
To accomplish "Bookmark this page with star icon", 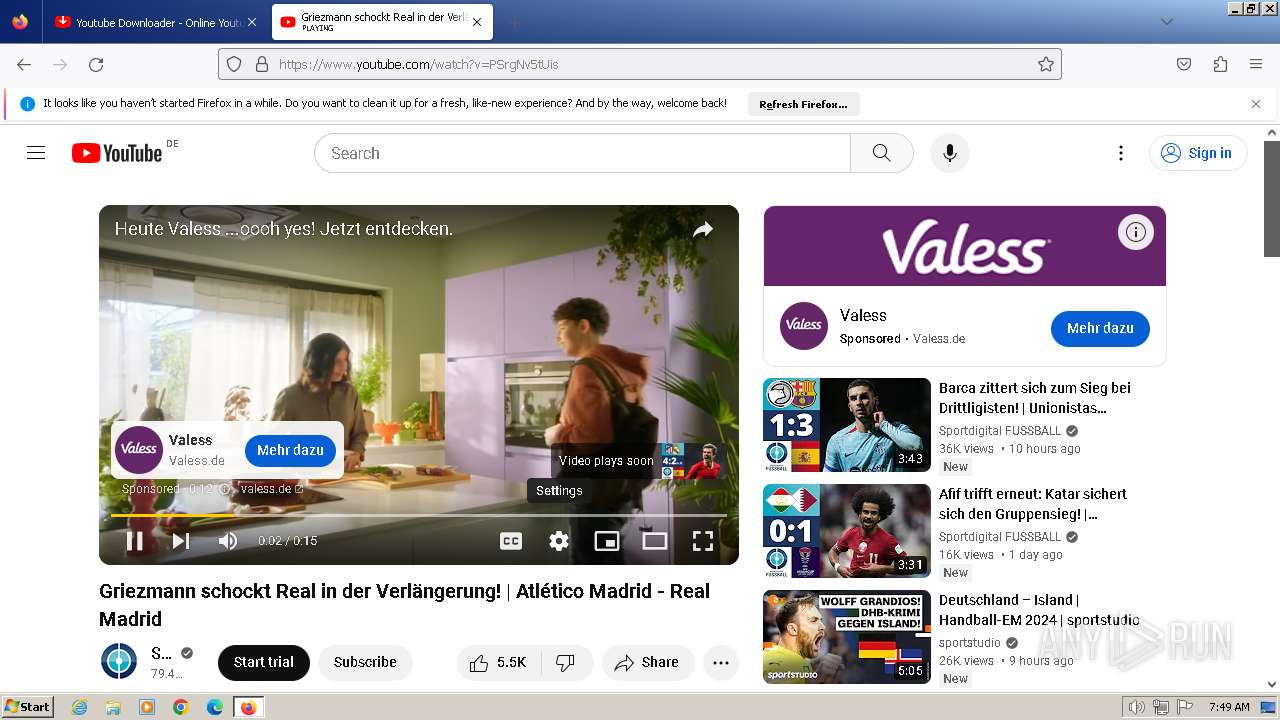I will point(1046,64).
